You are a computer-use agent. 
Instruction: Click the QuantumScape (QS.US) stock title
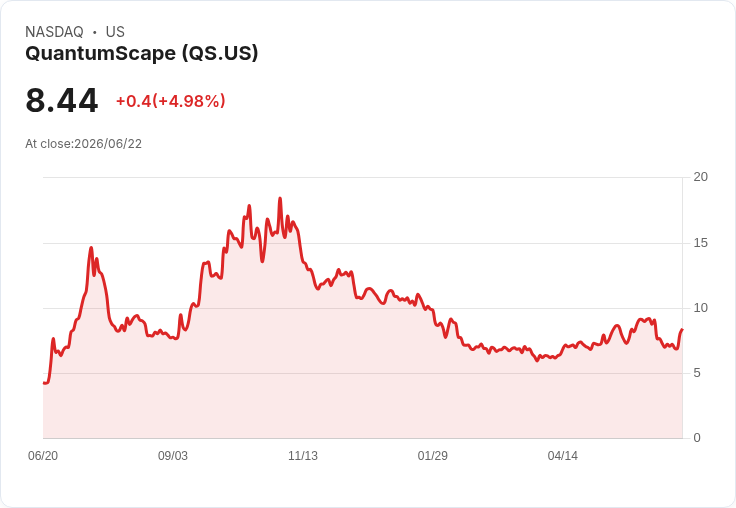point(142,53)
